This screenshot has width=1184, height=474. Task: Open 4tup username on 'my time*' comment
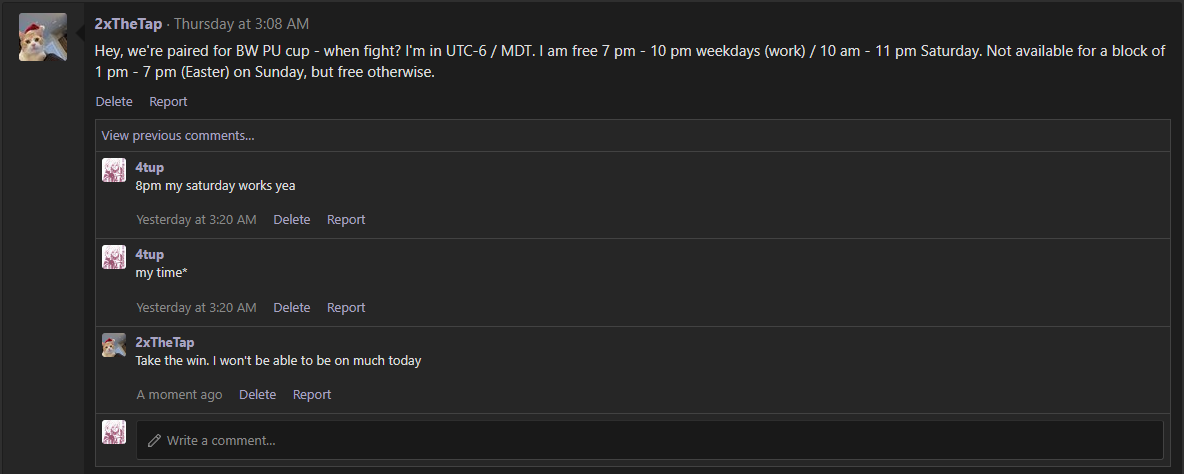pos(149,254)
